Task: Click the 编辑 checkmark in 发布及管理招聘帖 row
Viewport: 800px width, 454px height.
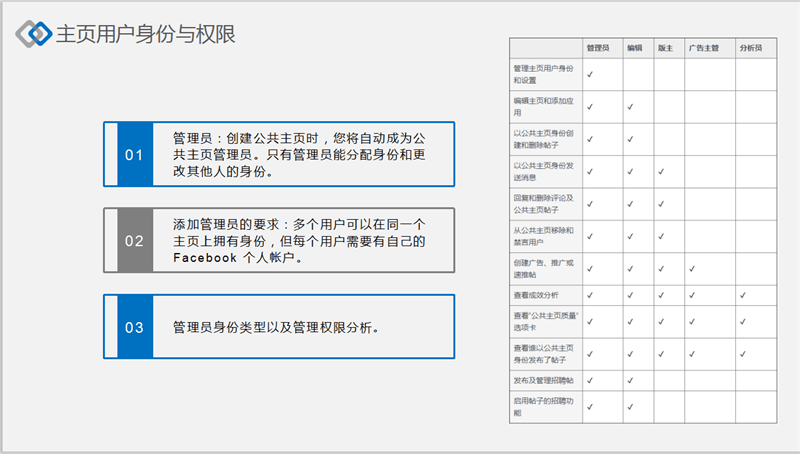Action: (x=631, y=381)
